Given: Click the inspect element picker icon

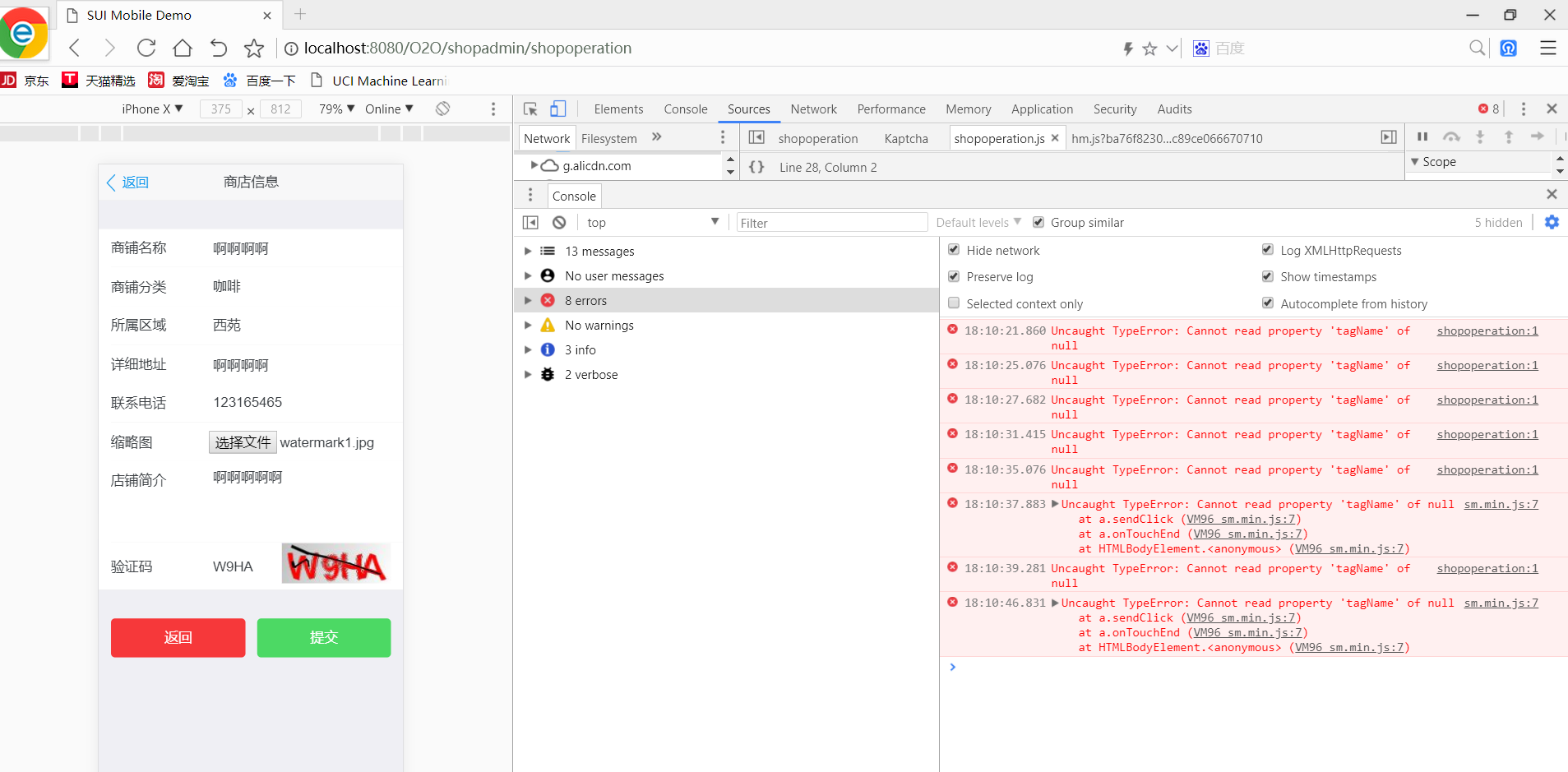Looking at the screenshot, I should [530, 109].
